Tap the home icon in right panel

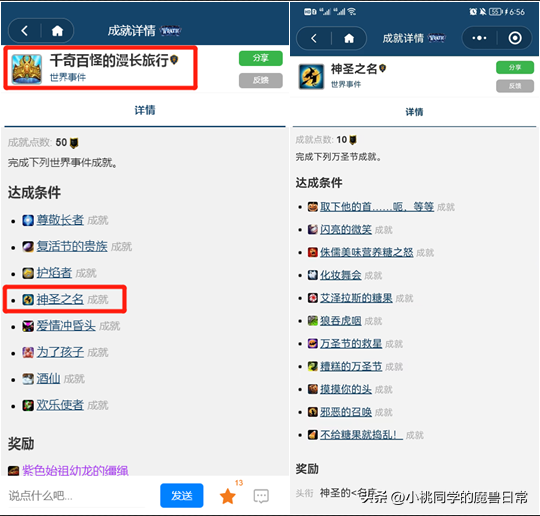click(349, 38)
